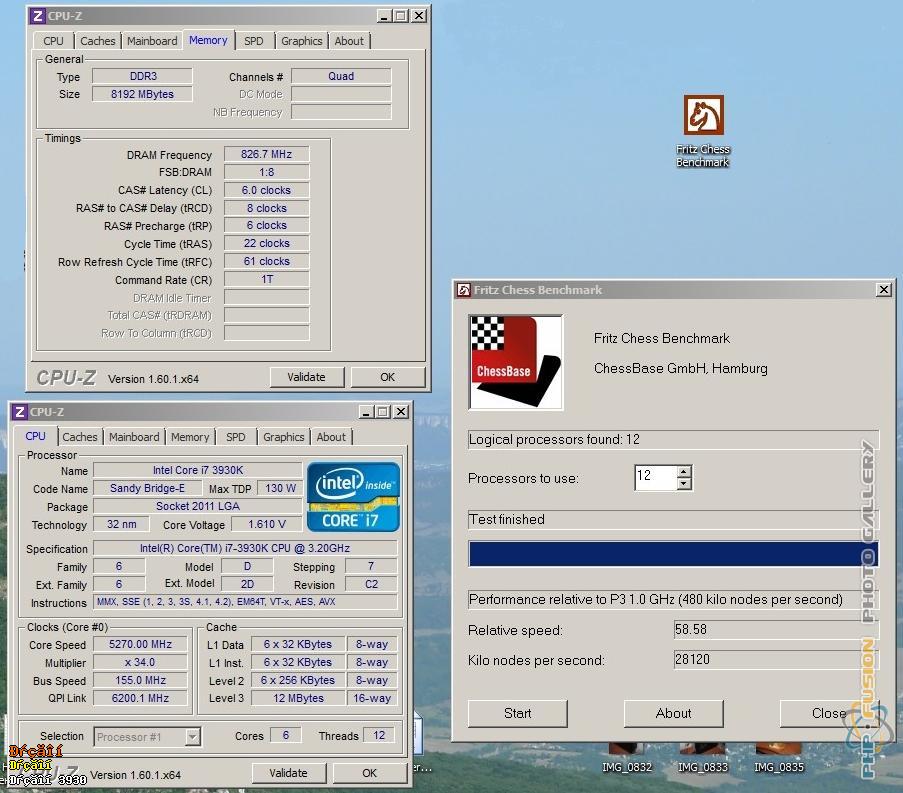
Task: Click the Package value Socket 2011 LGA
Action: click(198, 506)
